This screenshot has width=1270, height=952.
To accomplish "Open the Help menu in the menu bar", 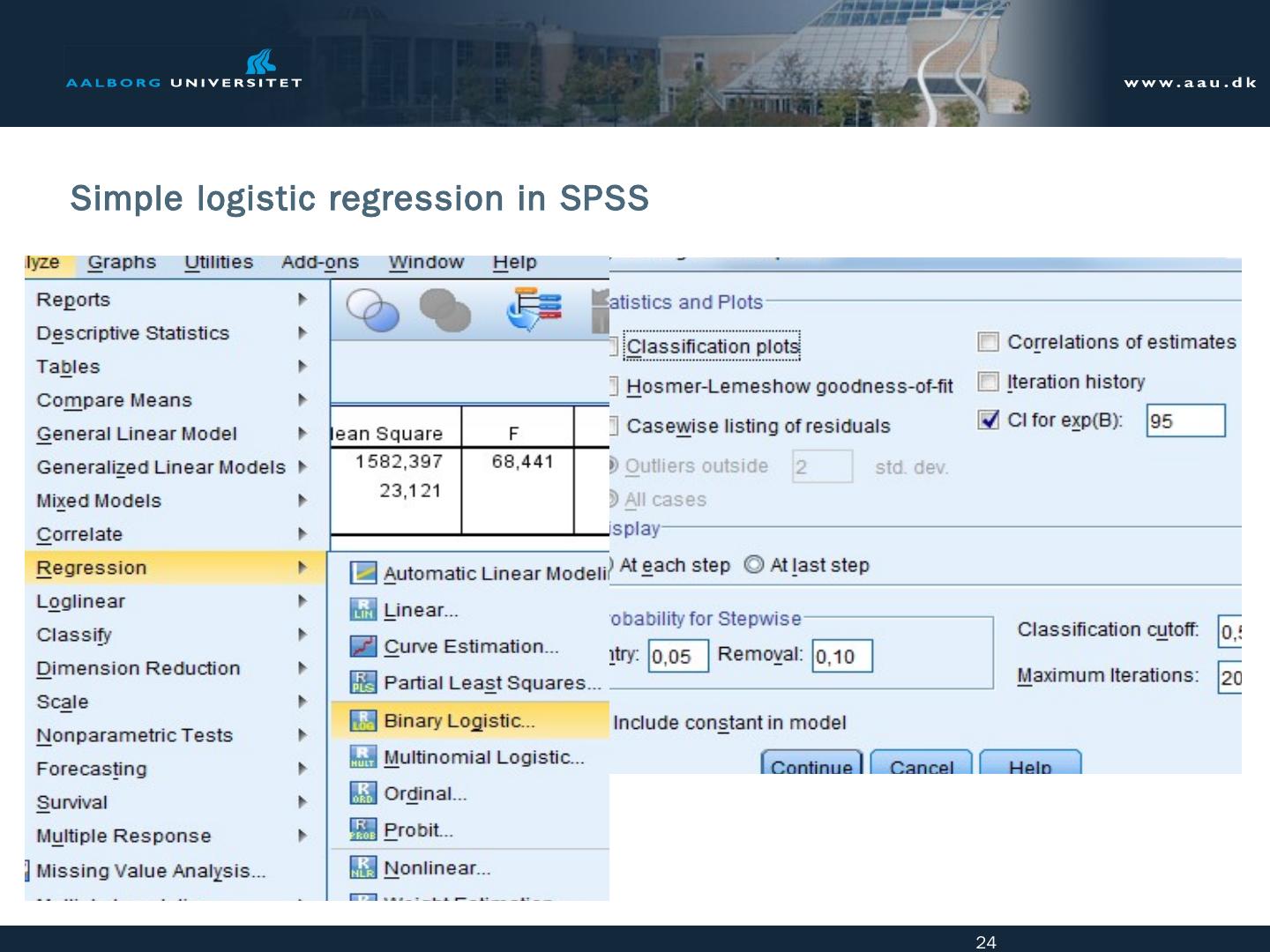I will (514, 263).
